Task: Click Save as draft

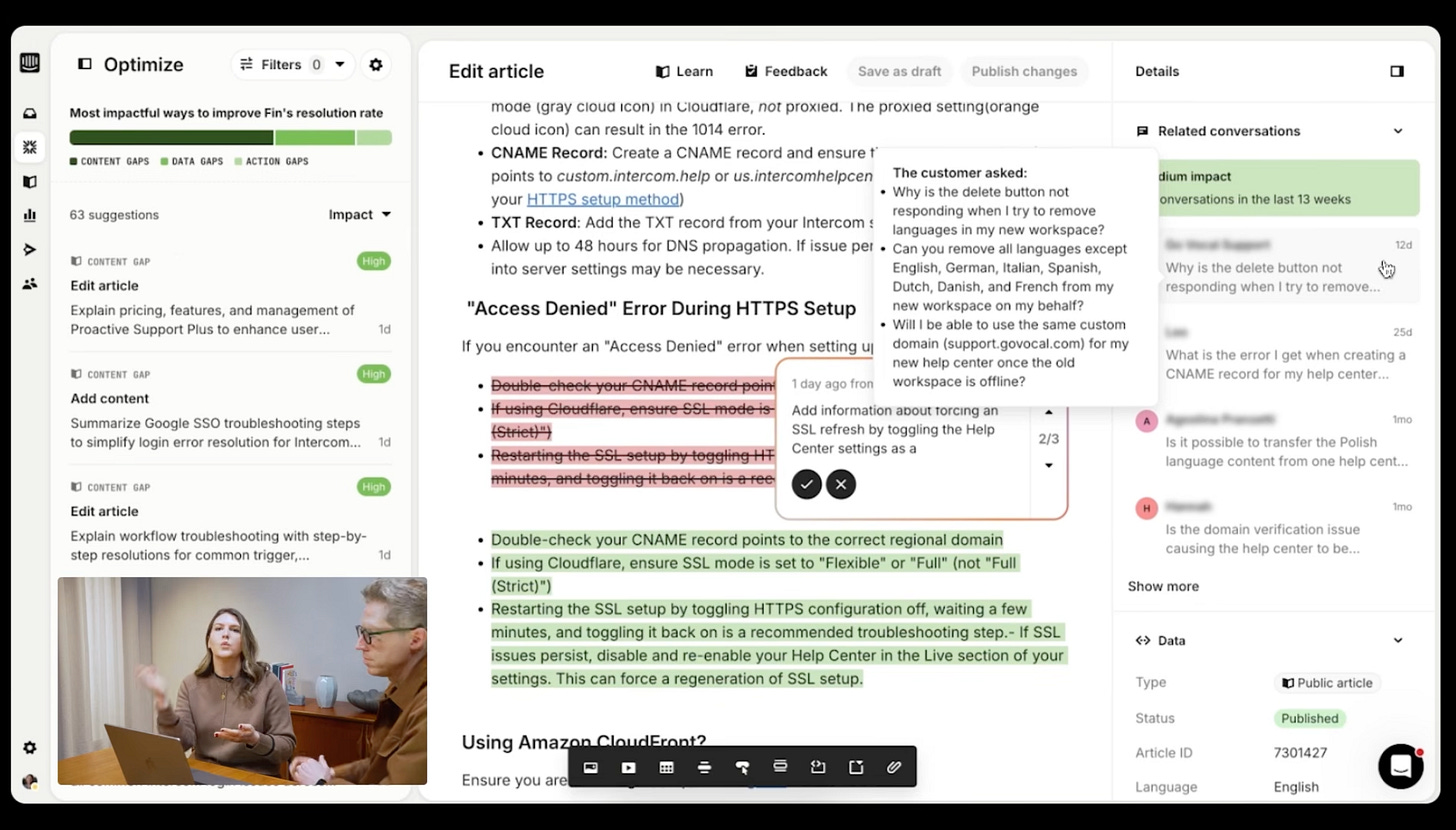Action: pyautogui.click(x=899, y=71)
